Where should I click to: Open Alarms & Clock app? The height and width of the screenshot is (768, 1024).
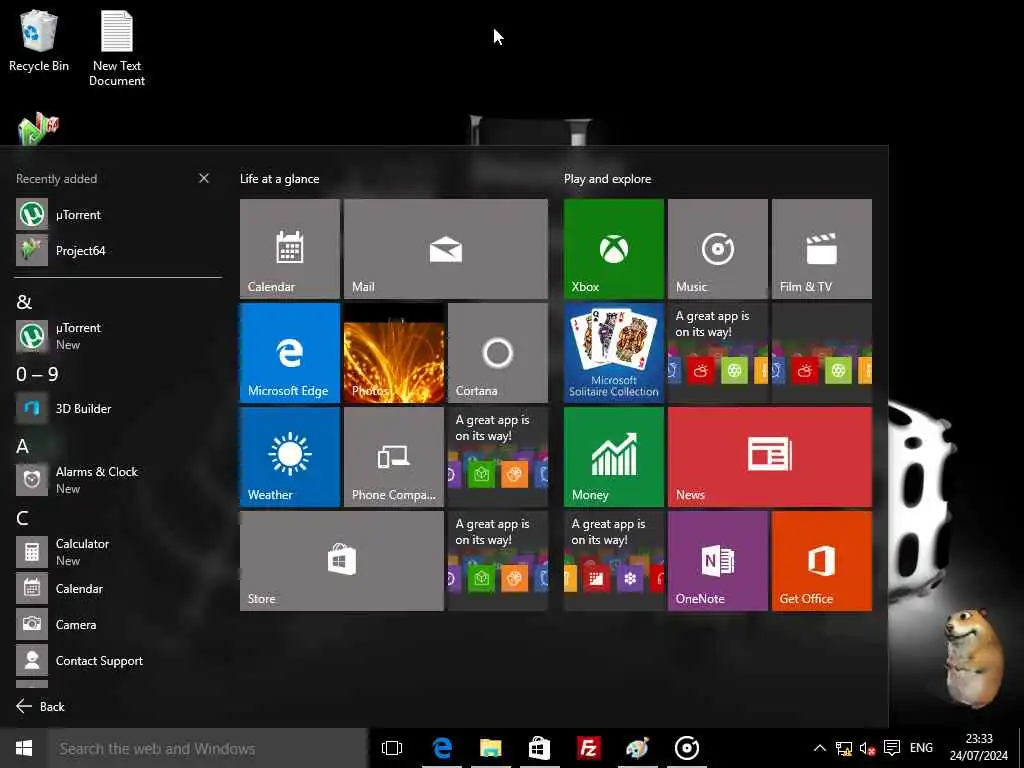pos(118,479)
